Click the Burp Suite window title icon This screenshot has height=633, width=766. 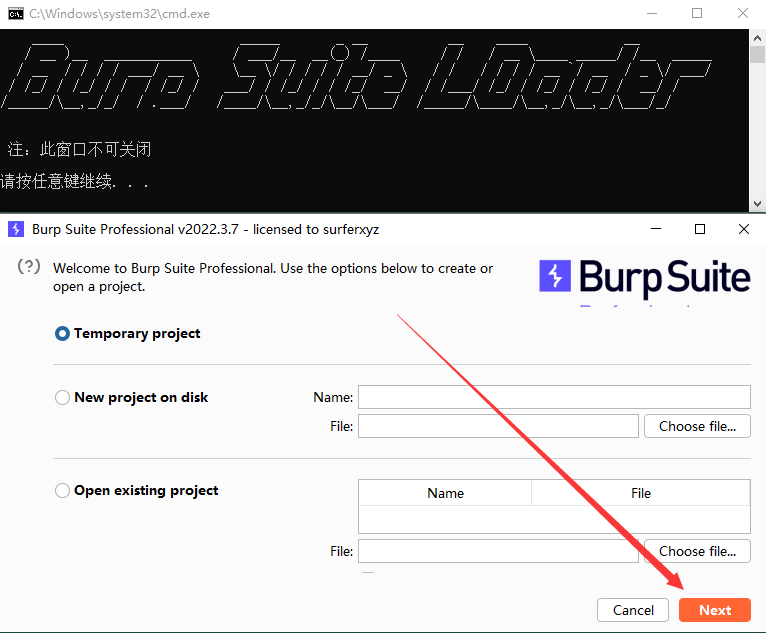[x=16, y=229]
